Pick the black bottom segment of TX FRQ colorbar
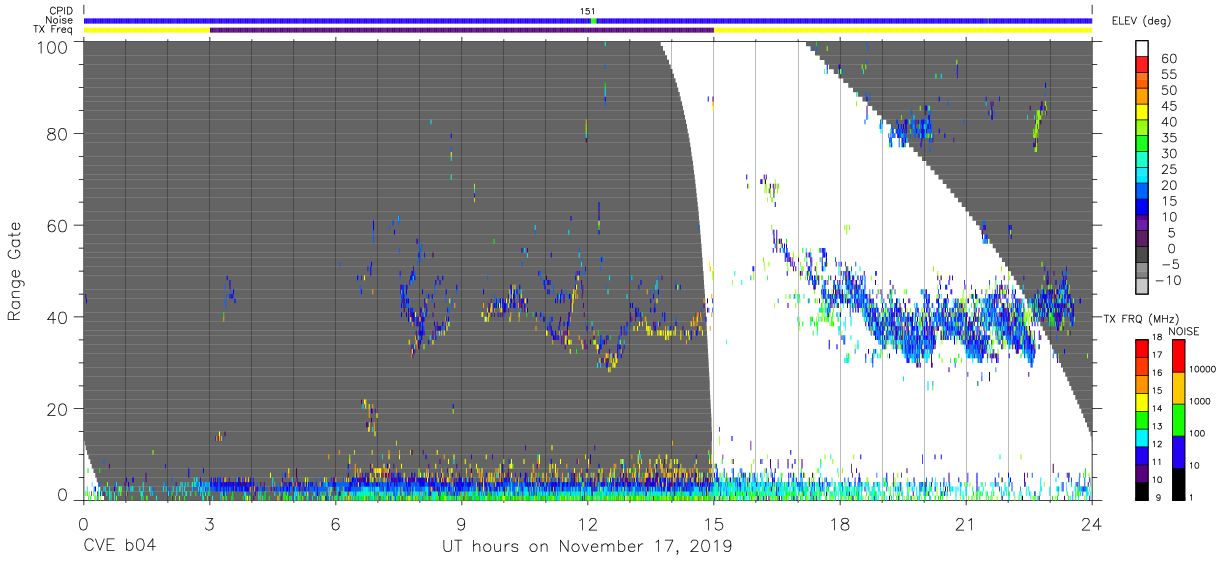Viewport: 1228px width, 567px height. [1141, 491]
